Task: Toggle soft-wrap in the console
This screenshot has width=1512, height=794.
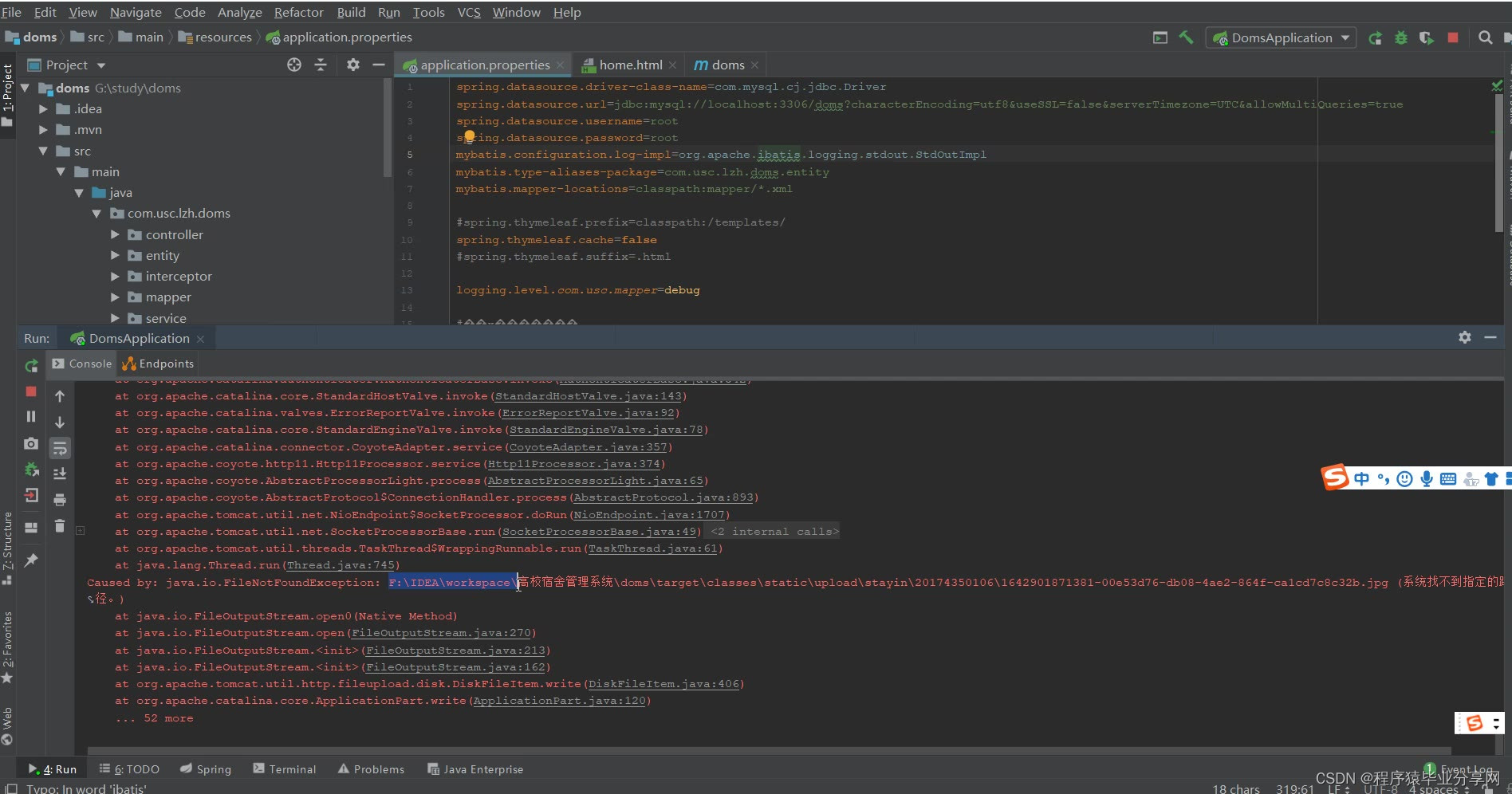Action: pos(60,448)
